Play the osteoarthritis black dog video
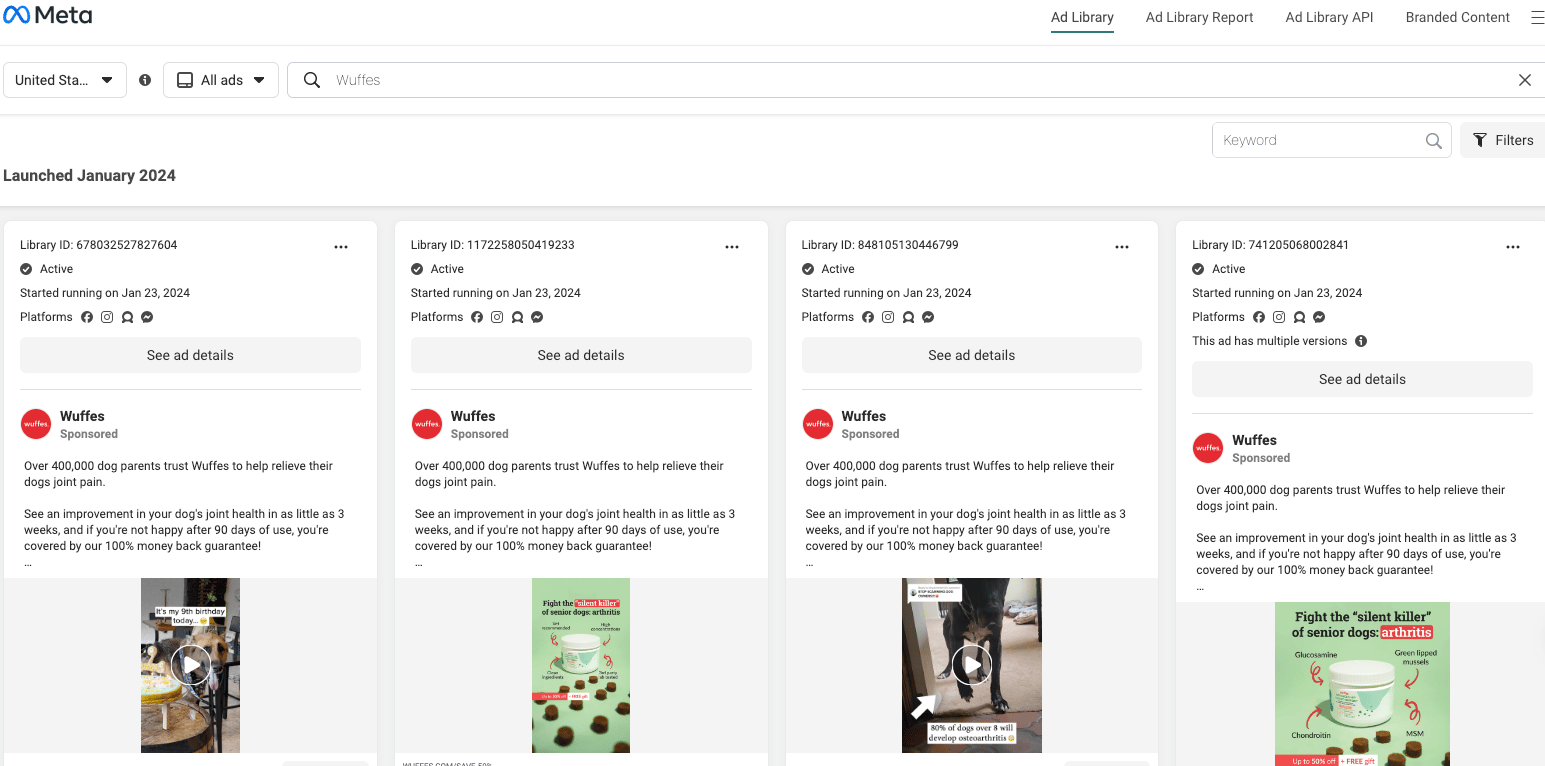Screen dimensions: 1545x766 pos(971,665)
